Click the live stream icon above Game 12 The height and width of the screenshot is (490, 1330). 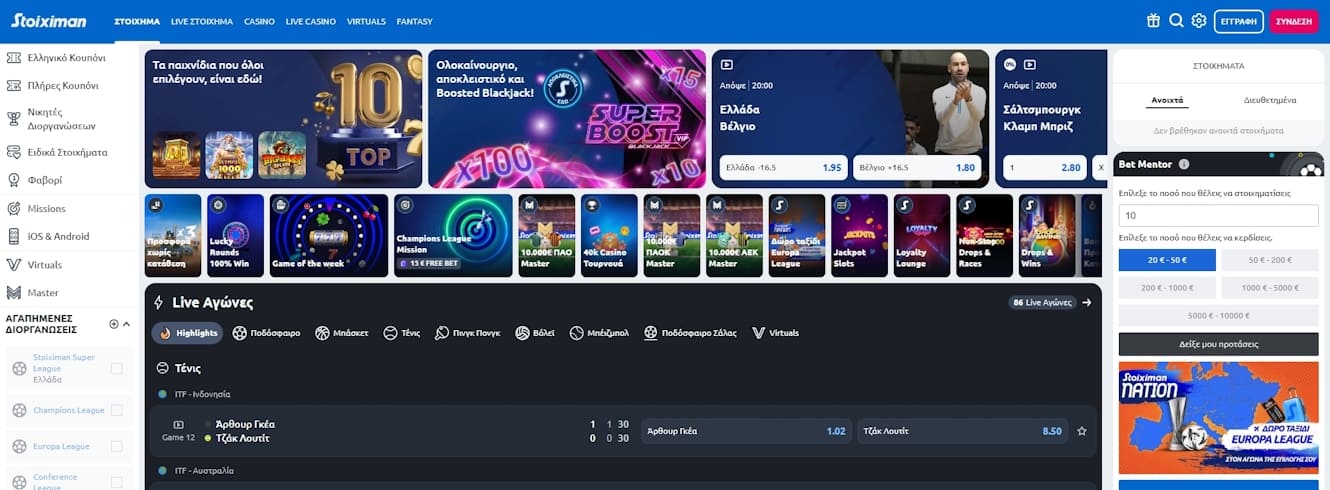point(179,424)
